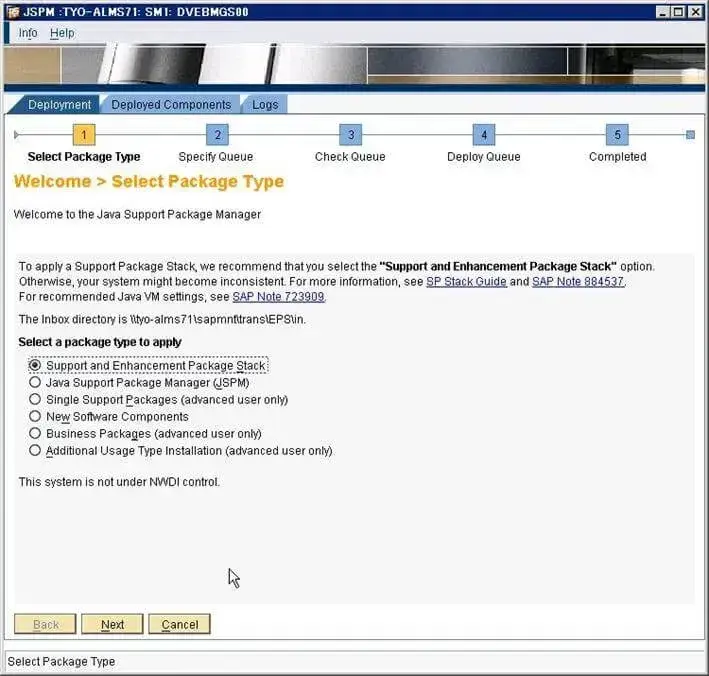Open the Info menu
The height and width of the screenshot is (676, 709).
click(x=28, y=33)
